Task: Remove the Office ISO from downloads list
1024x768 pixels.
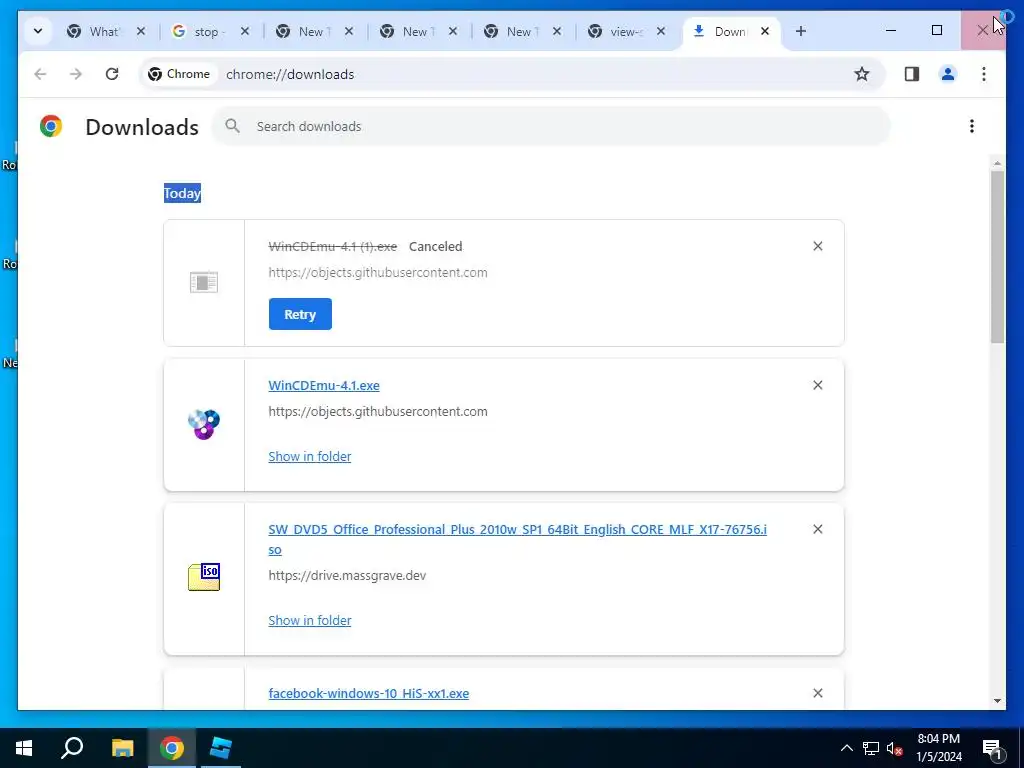Action: click(x=818, y=529)
